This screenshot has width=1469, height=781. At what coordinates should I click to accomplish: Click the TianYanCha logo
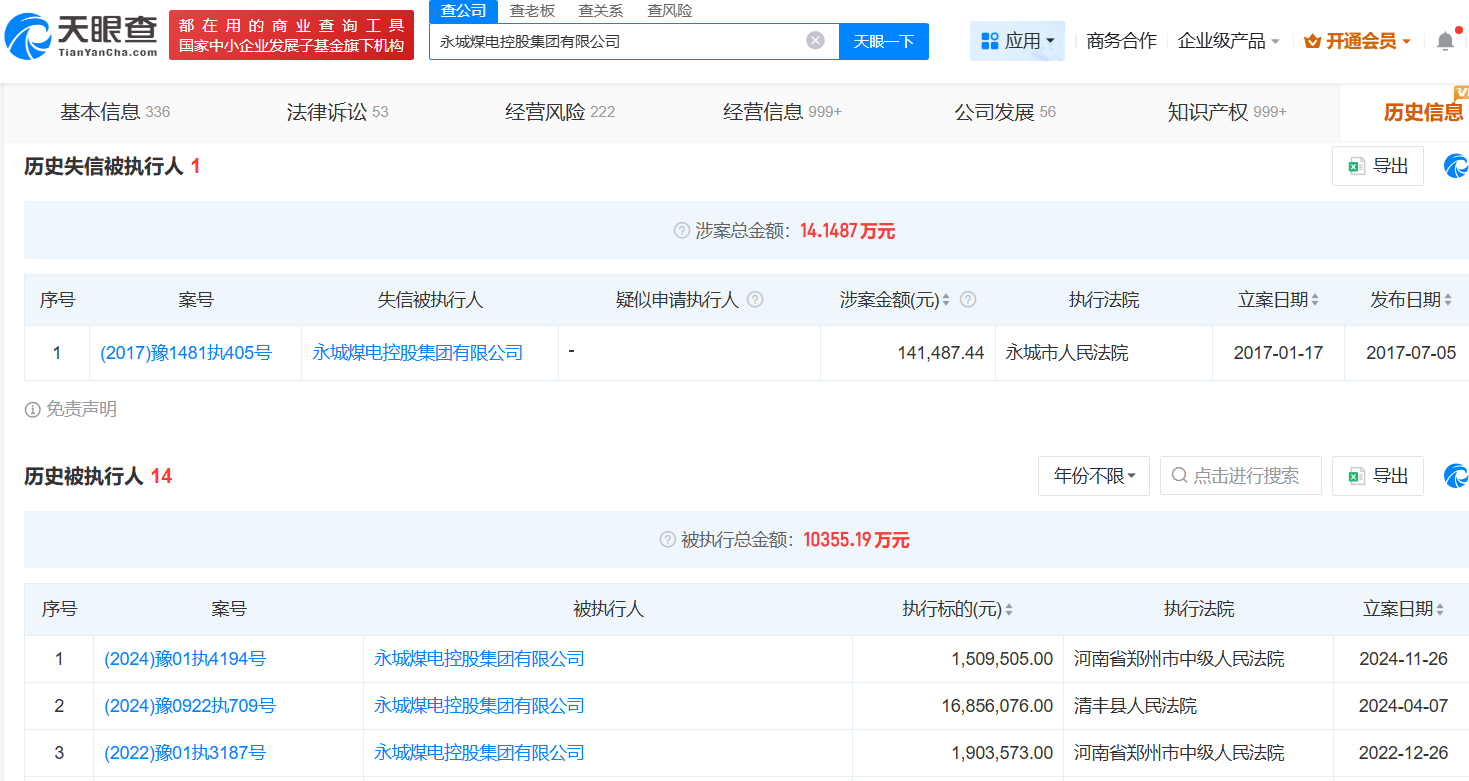click(x=82, y=35)
